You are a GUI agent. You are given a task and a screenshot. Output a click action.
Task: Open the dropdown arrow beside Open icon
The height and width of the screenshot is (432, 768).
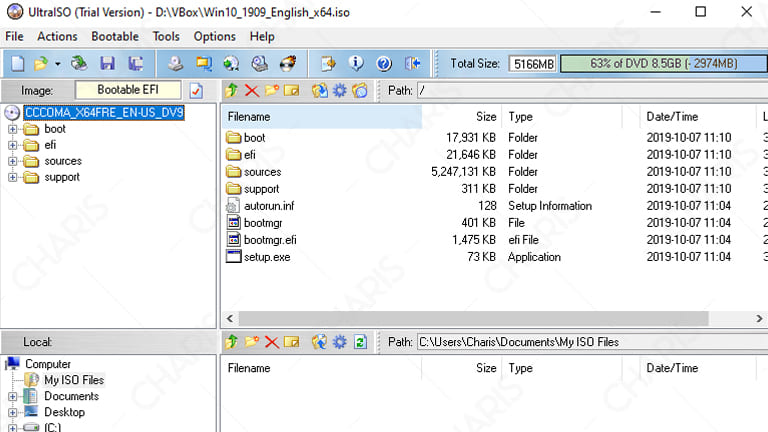58,64
